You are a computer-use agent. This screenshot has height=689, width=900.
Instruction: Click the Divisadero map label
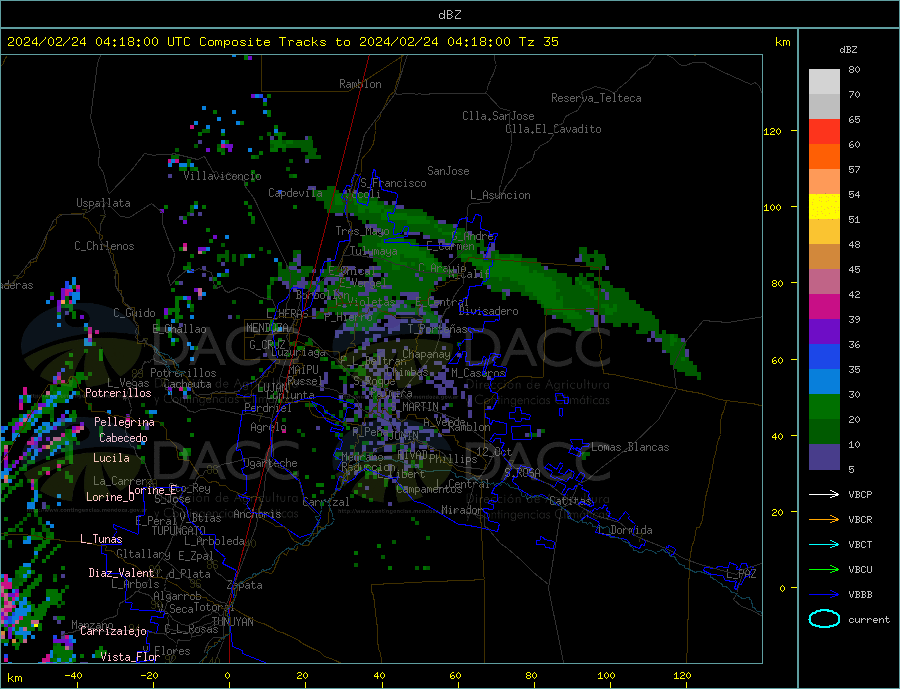[x=488, y=311]
